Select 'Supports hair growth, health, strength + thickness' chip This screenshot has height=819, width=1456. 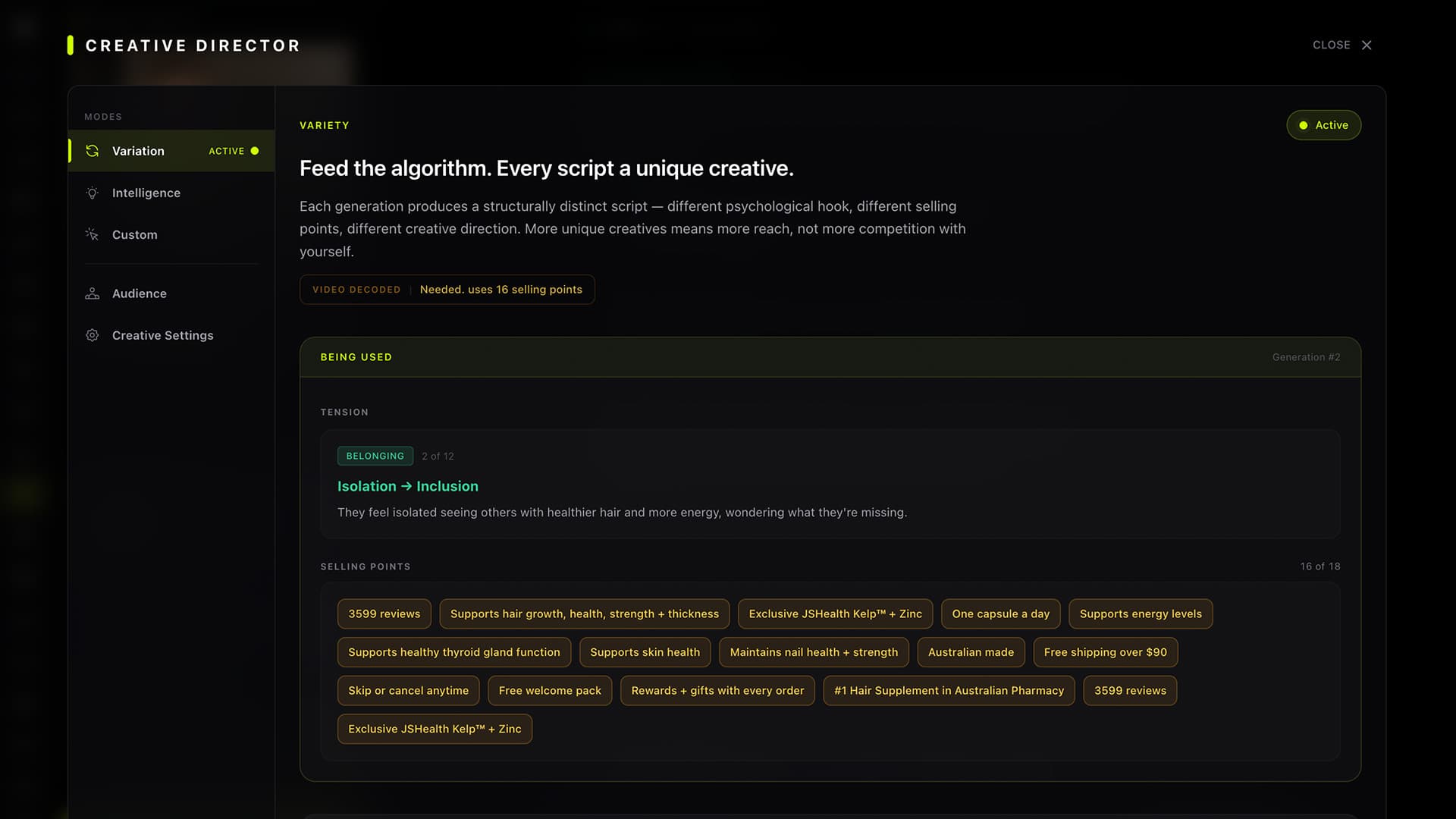point(585,613)
